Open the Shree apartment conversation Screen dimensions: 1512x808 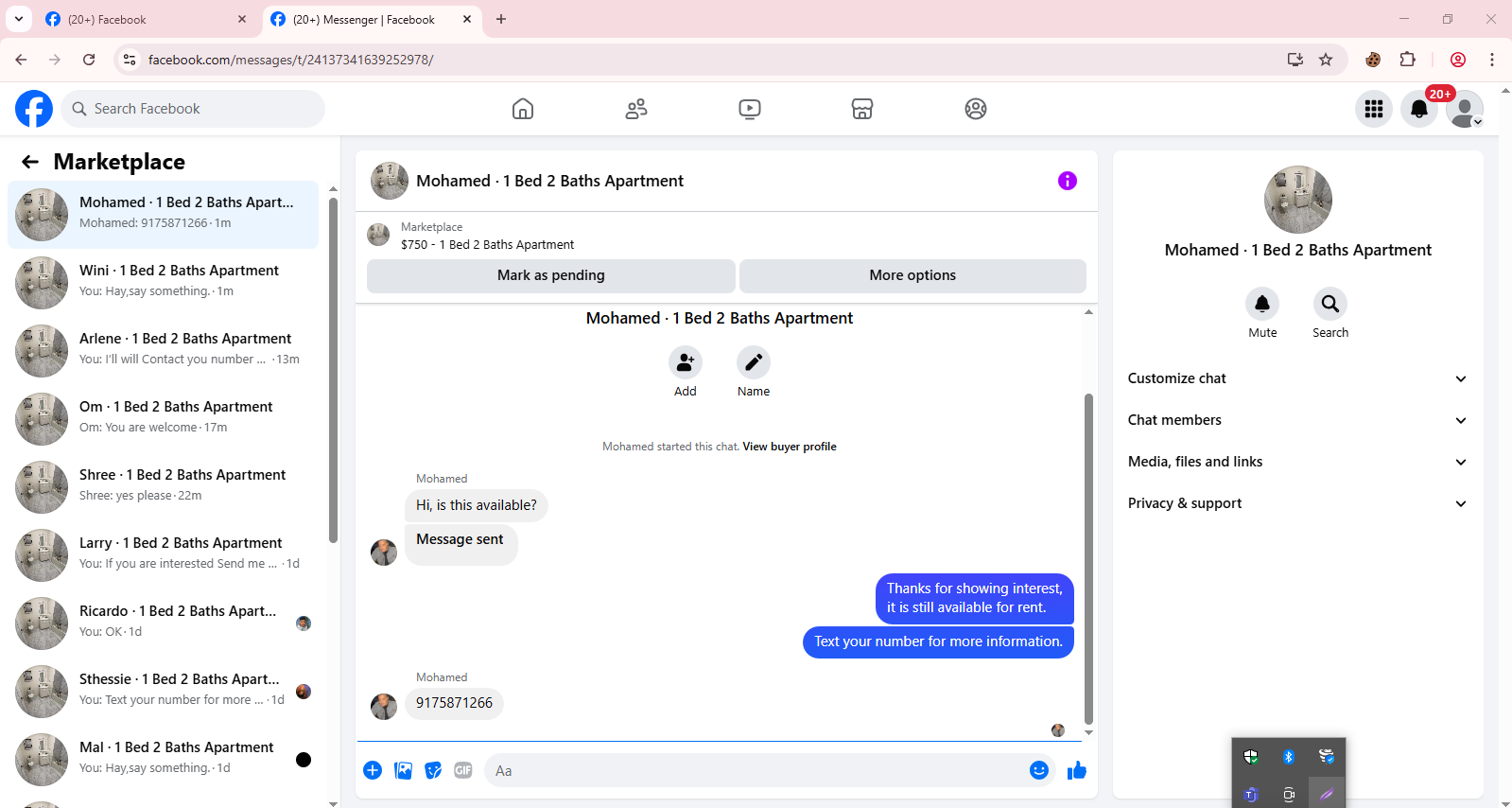[x=163, y=487]
